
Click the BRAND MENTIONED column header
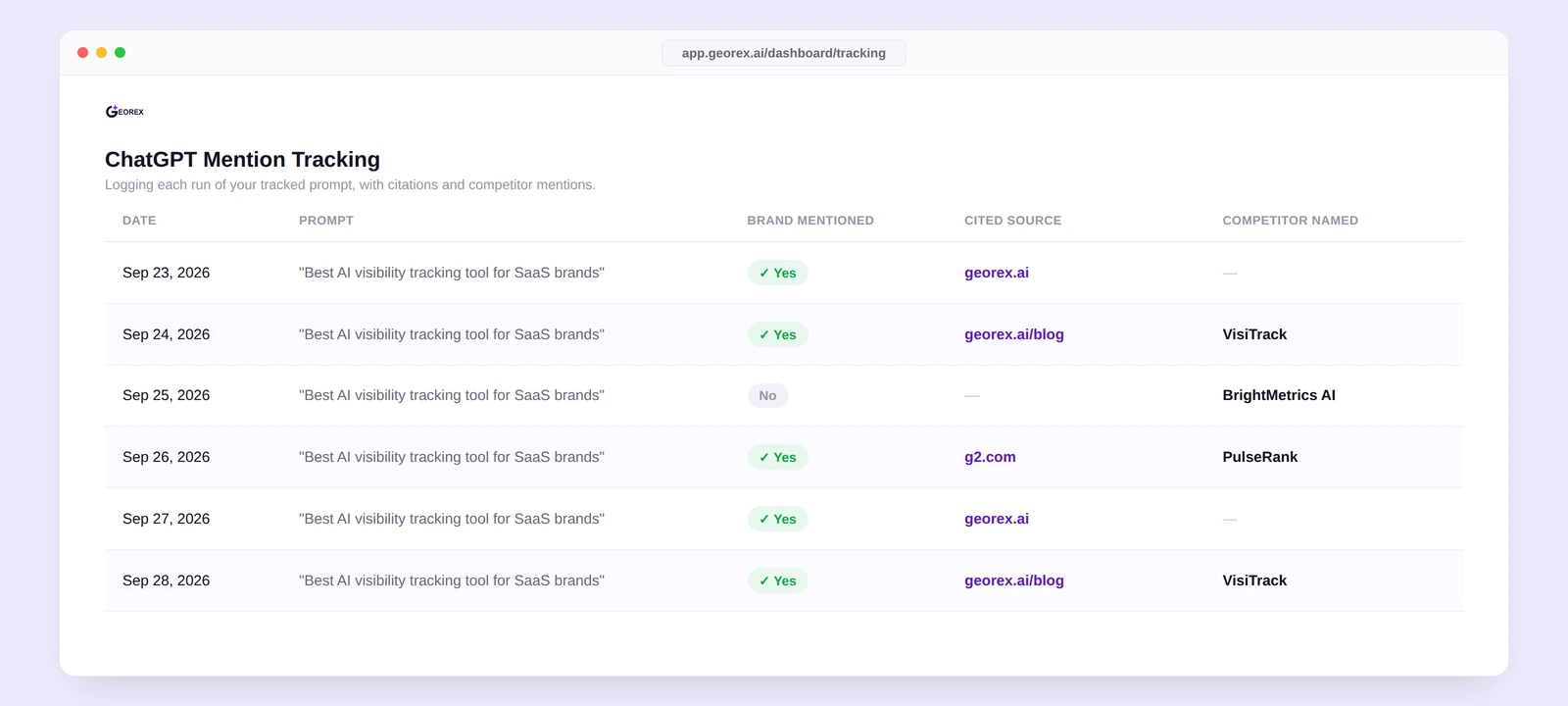tap(810, 221)
